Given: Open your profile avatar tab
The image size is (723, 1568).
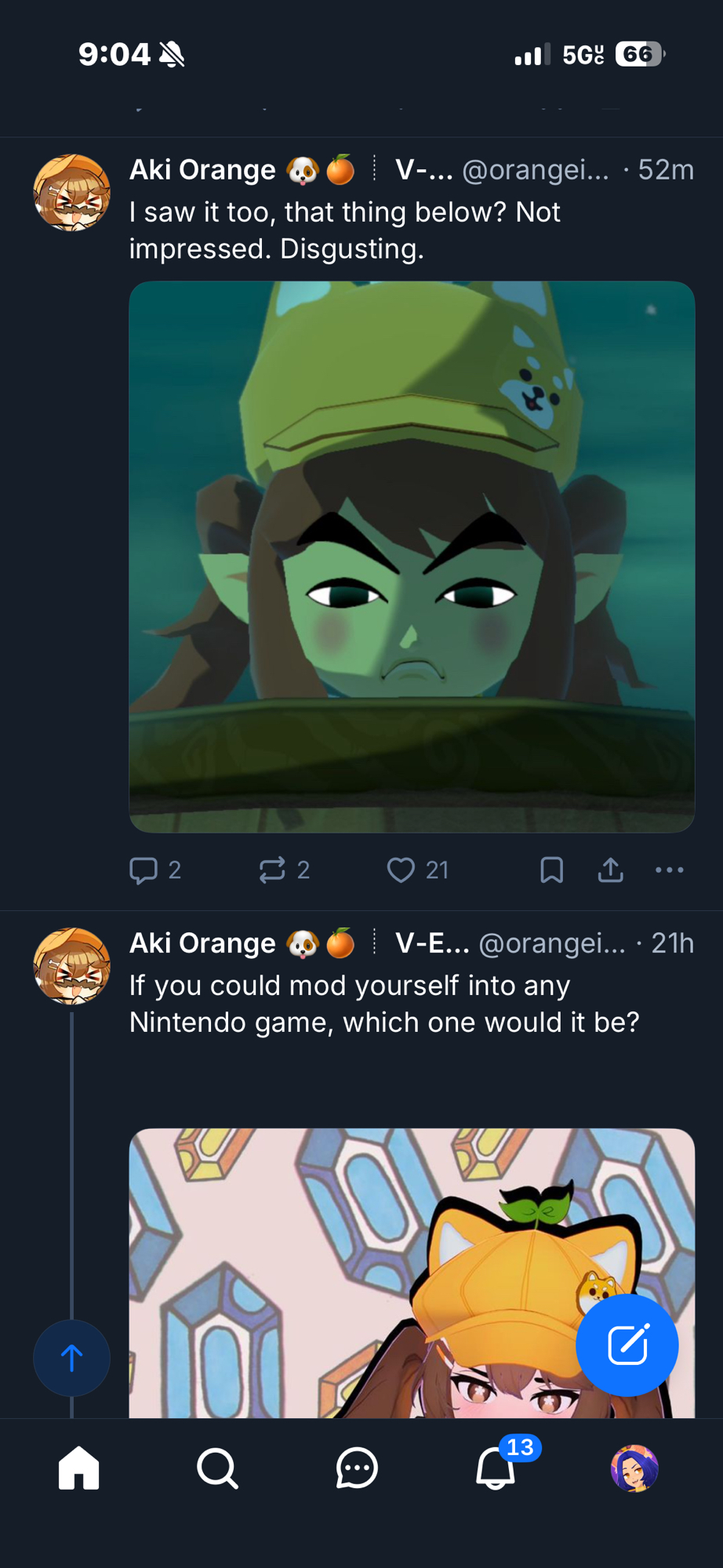Looking at the screenshot, I should coord(634,1468).
